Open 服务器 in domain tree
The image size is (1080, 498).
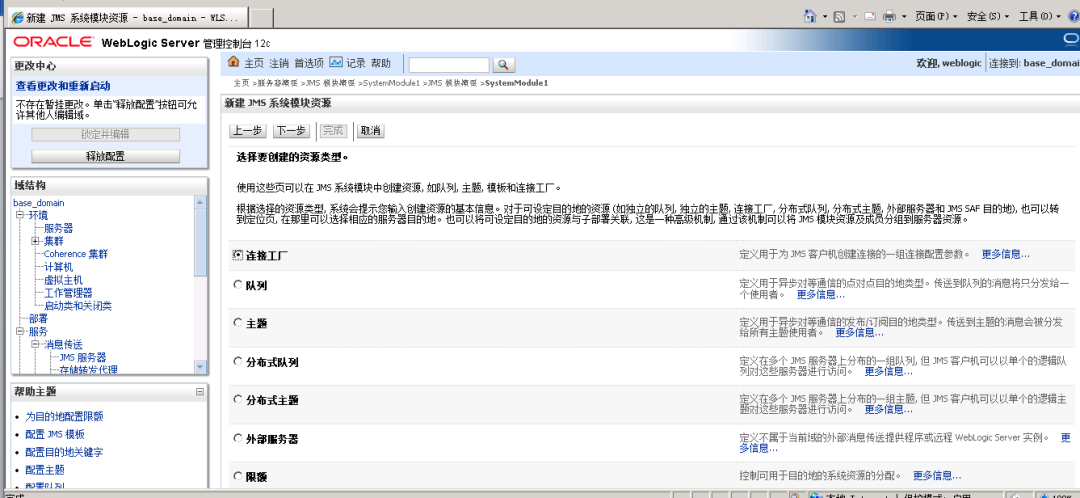click(x=59, y=228)
